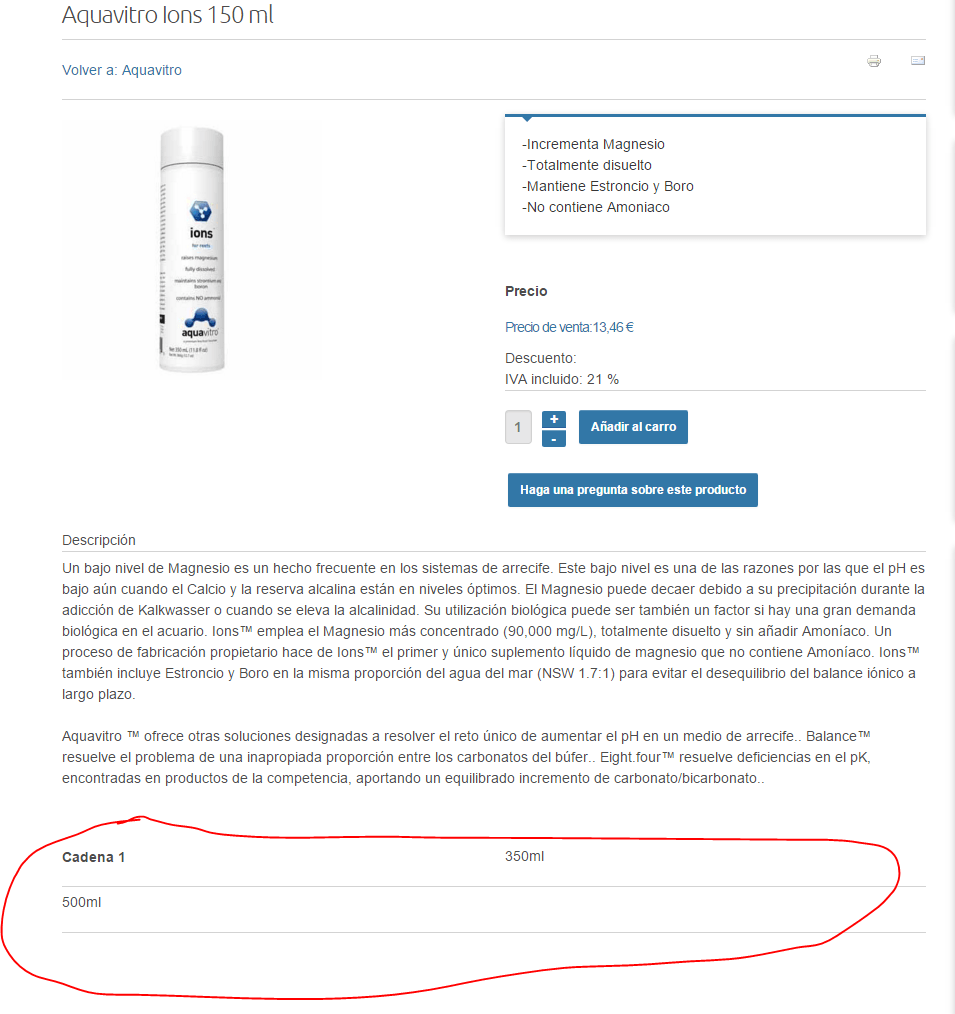The height and width of the screenshot is (1014, 955).
Task: Click the Aquavitro Ions bottle image
Action: click(x=191, y=250)
